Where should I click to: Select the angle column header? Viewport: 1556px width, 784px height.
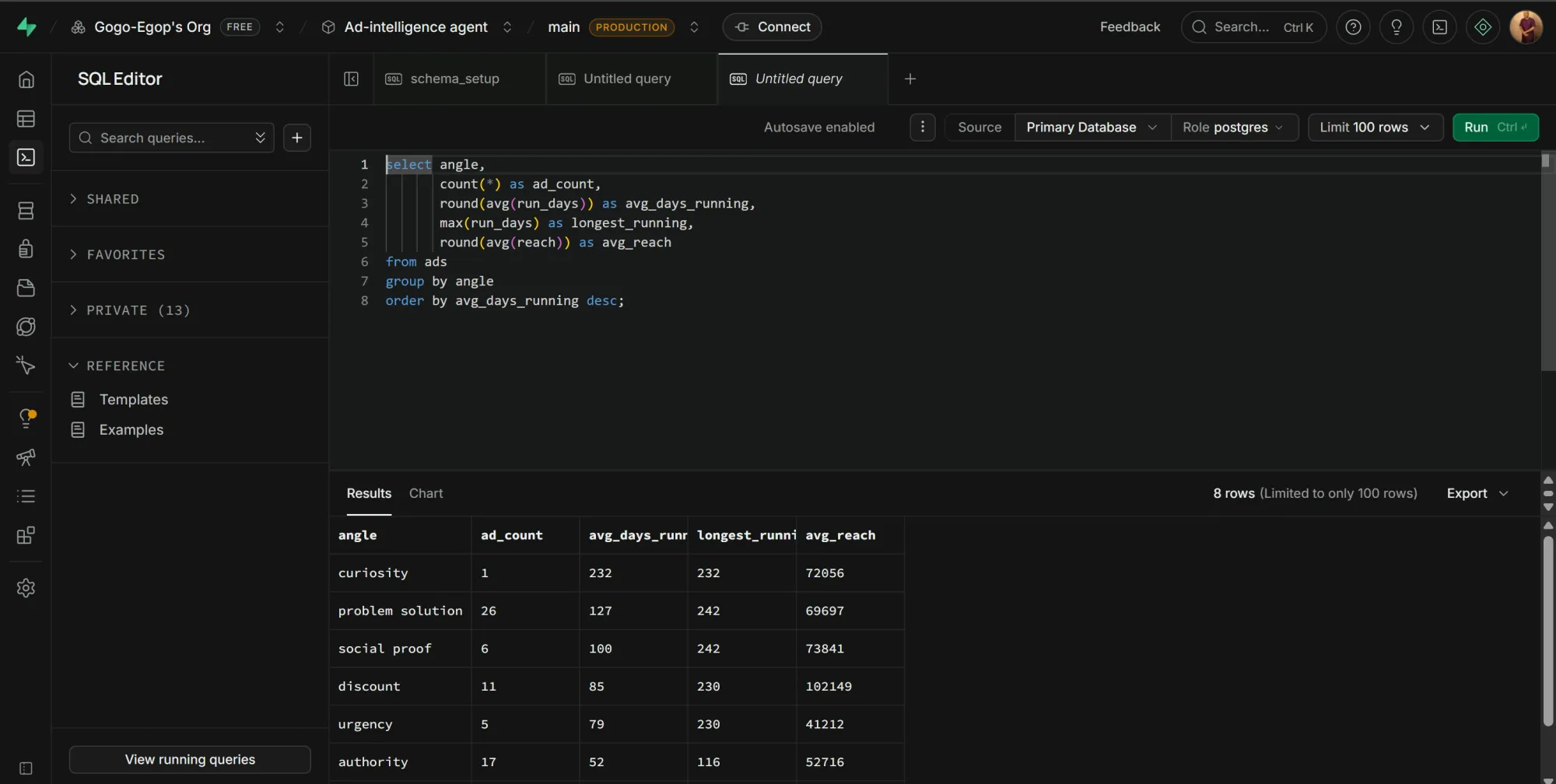pos(401,536)
